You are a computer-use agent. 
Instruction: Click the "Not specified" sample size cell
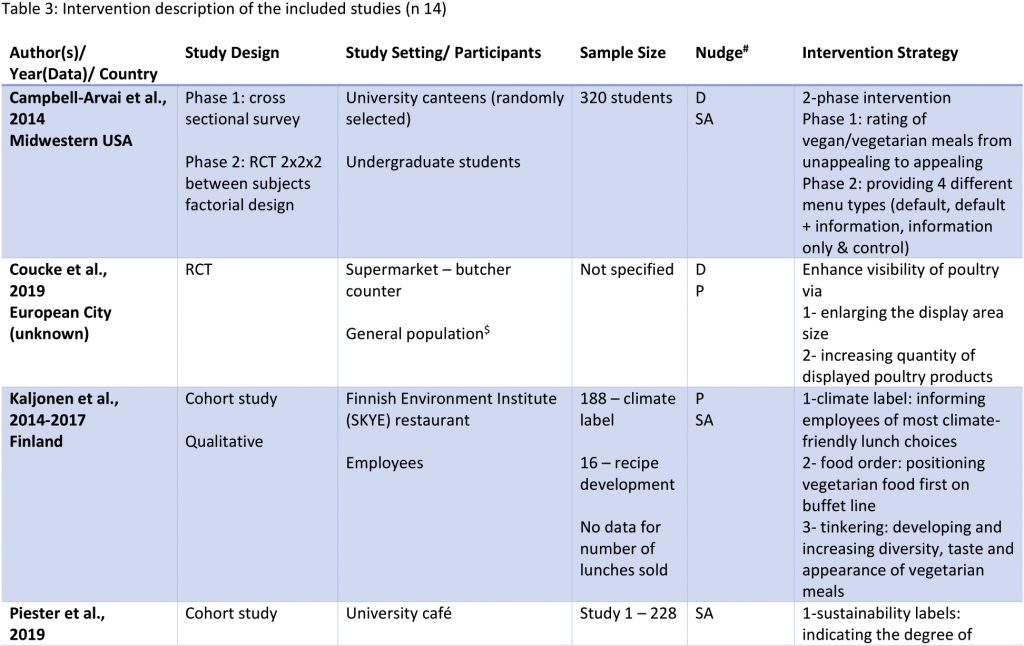tap(626, 270)
